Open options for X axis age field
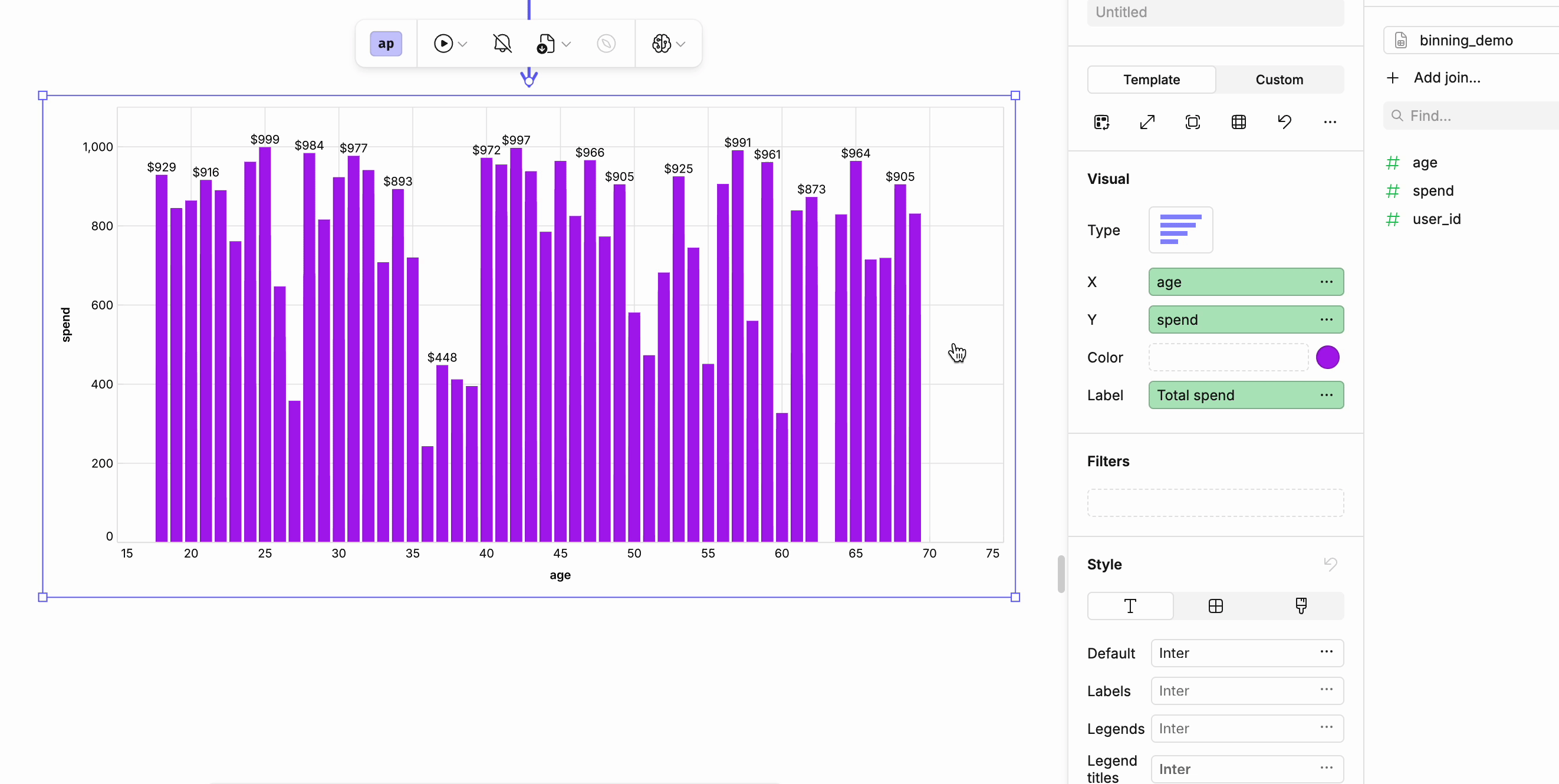Screen dimensions: 1559x784 tap(1326, 282)
